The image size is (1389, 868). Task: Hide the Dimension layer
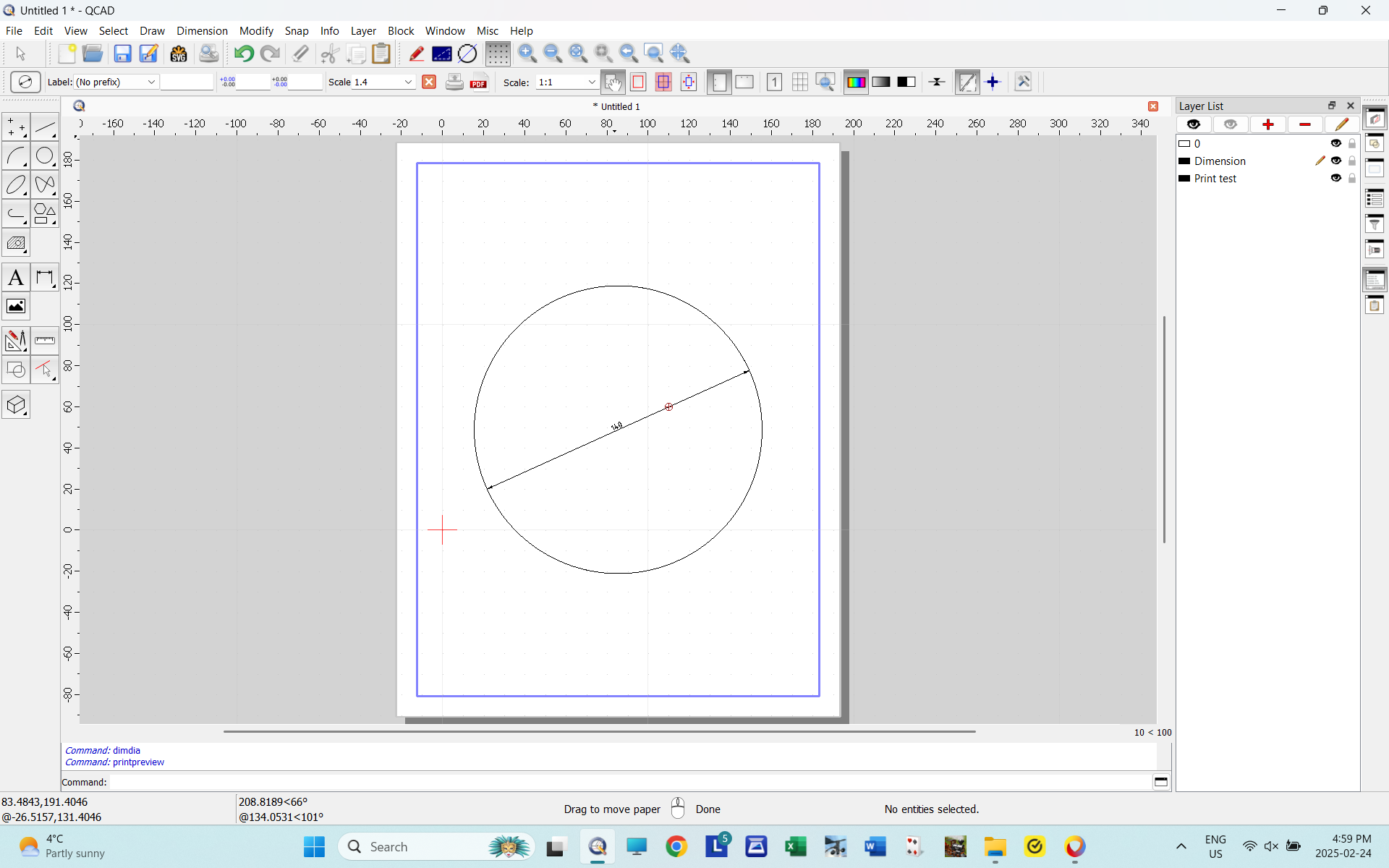(1336, 161)
